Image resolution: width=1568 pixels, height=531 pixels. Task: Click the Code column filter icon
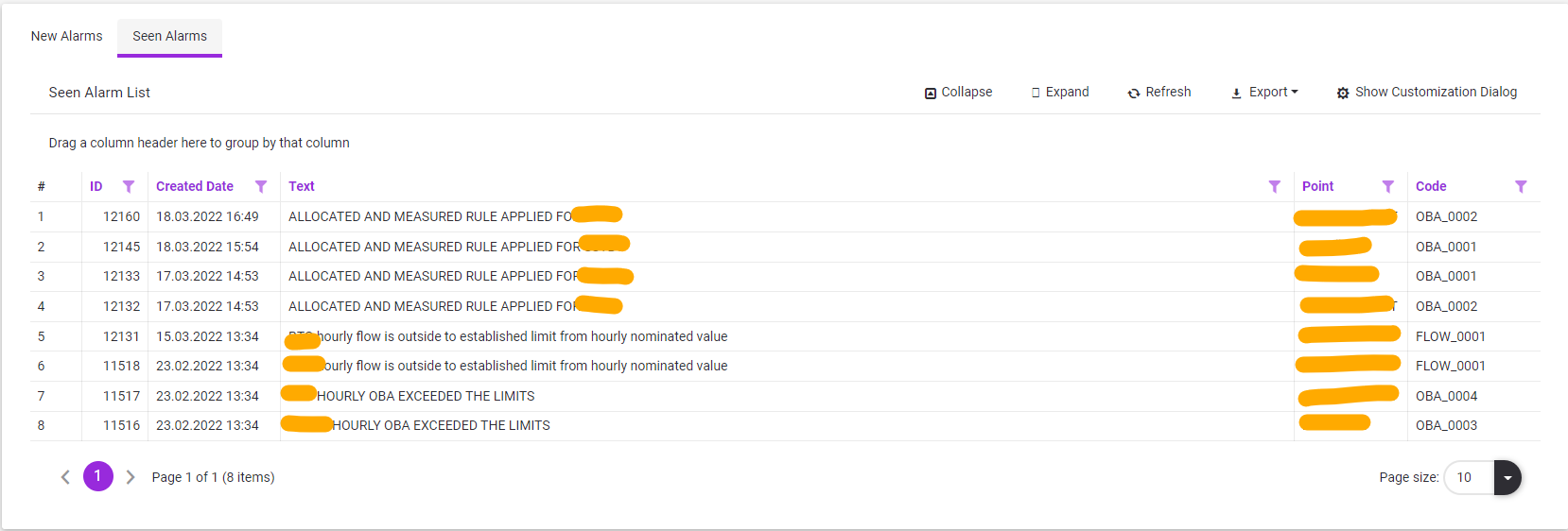click(x=1521, y=187)
